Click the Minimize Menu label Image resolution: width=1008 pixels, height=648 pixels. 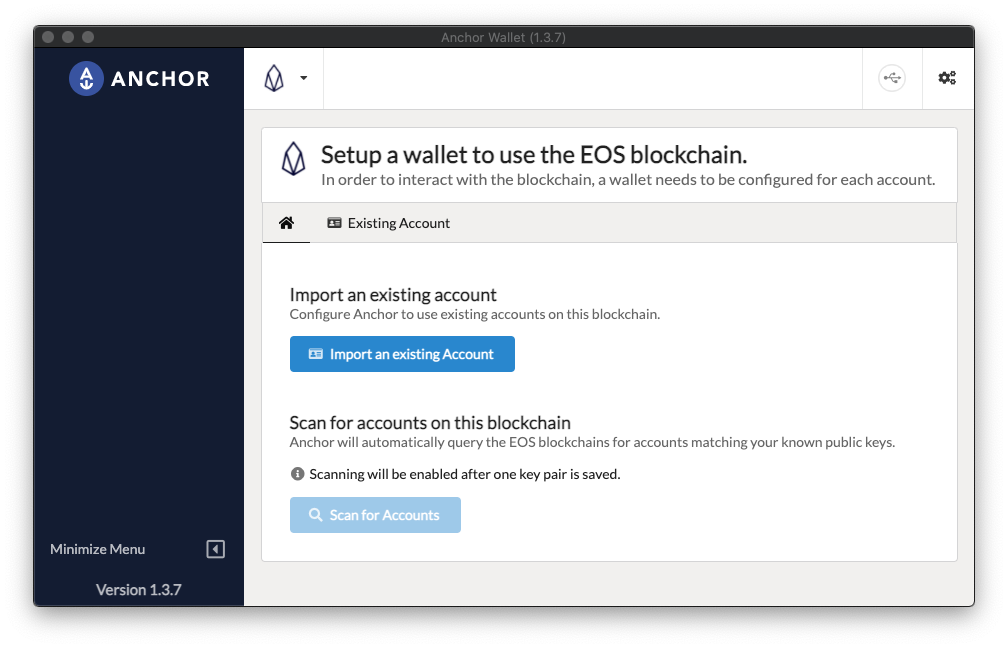pos(98,549)
